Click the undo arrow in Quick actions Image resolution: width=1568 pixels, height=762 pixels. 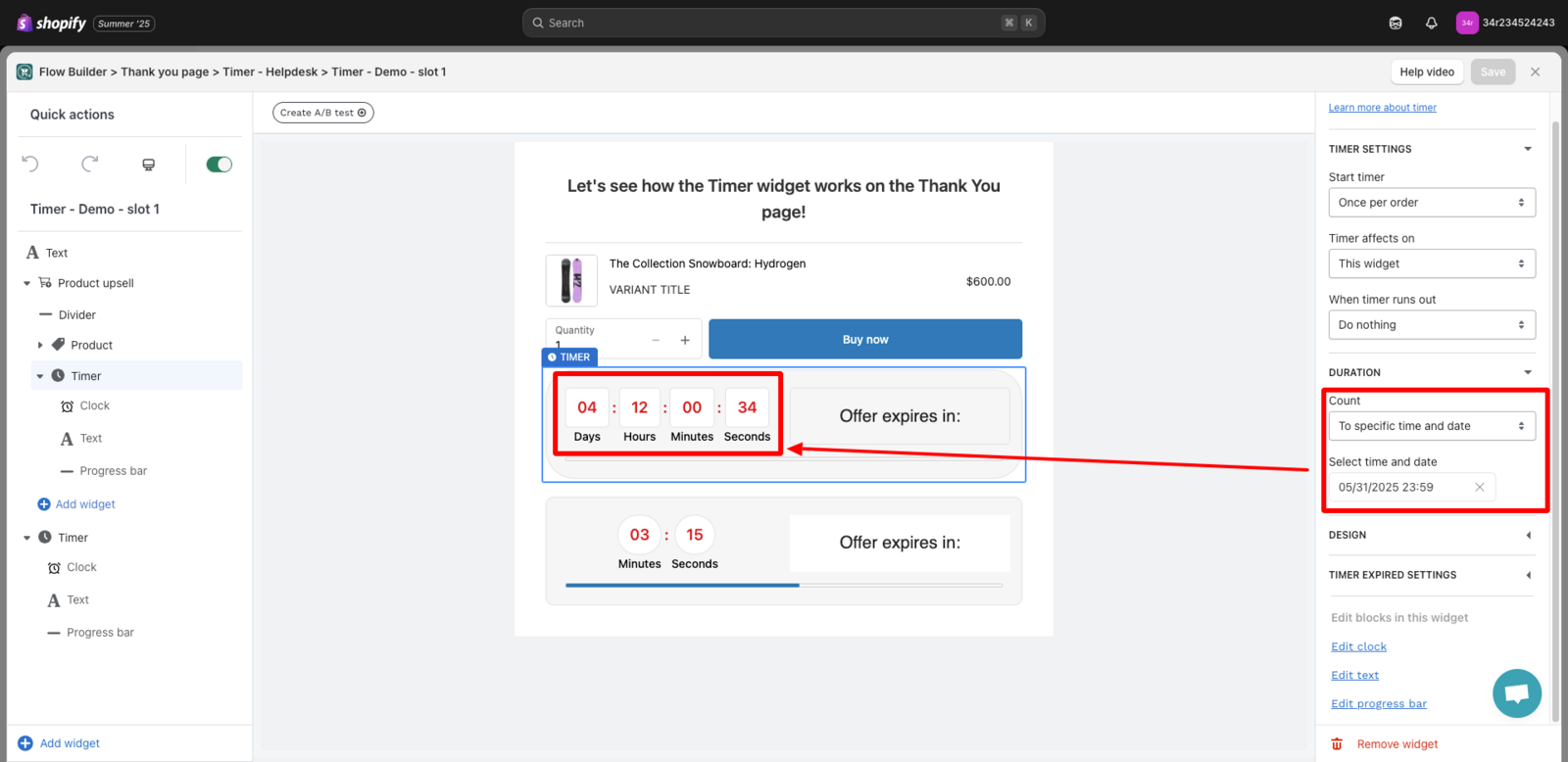(x=30, y=164)
